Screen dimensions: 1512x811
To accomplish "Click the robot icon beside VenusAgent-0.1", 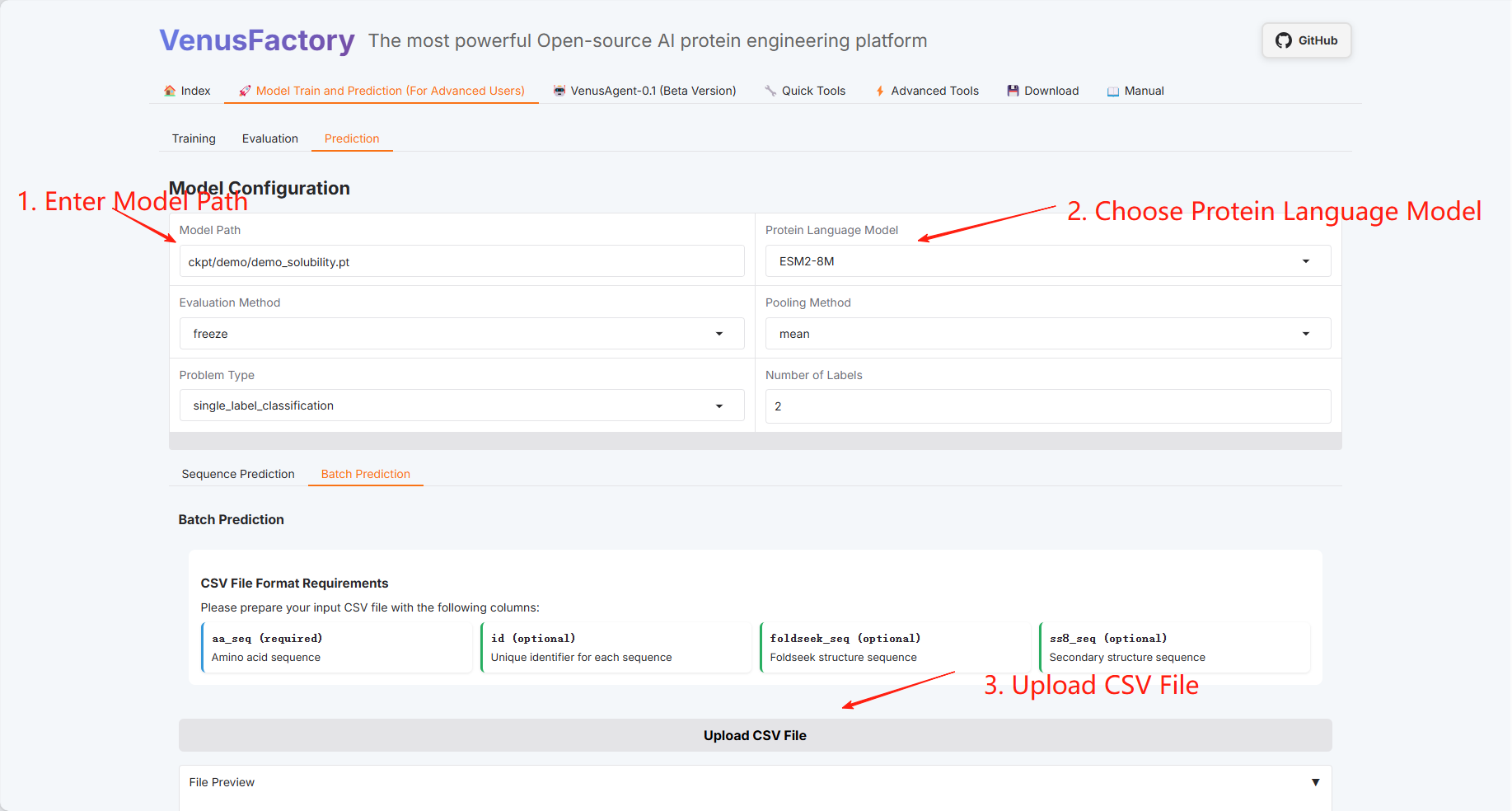I will point(559,91).
